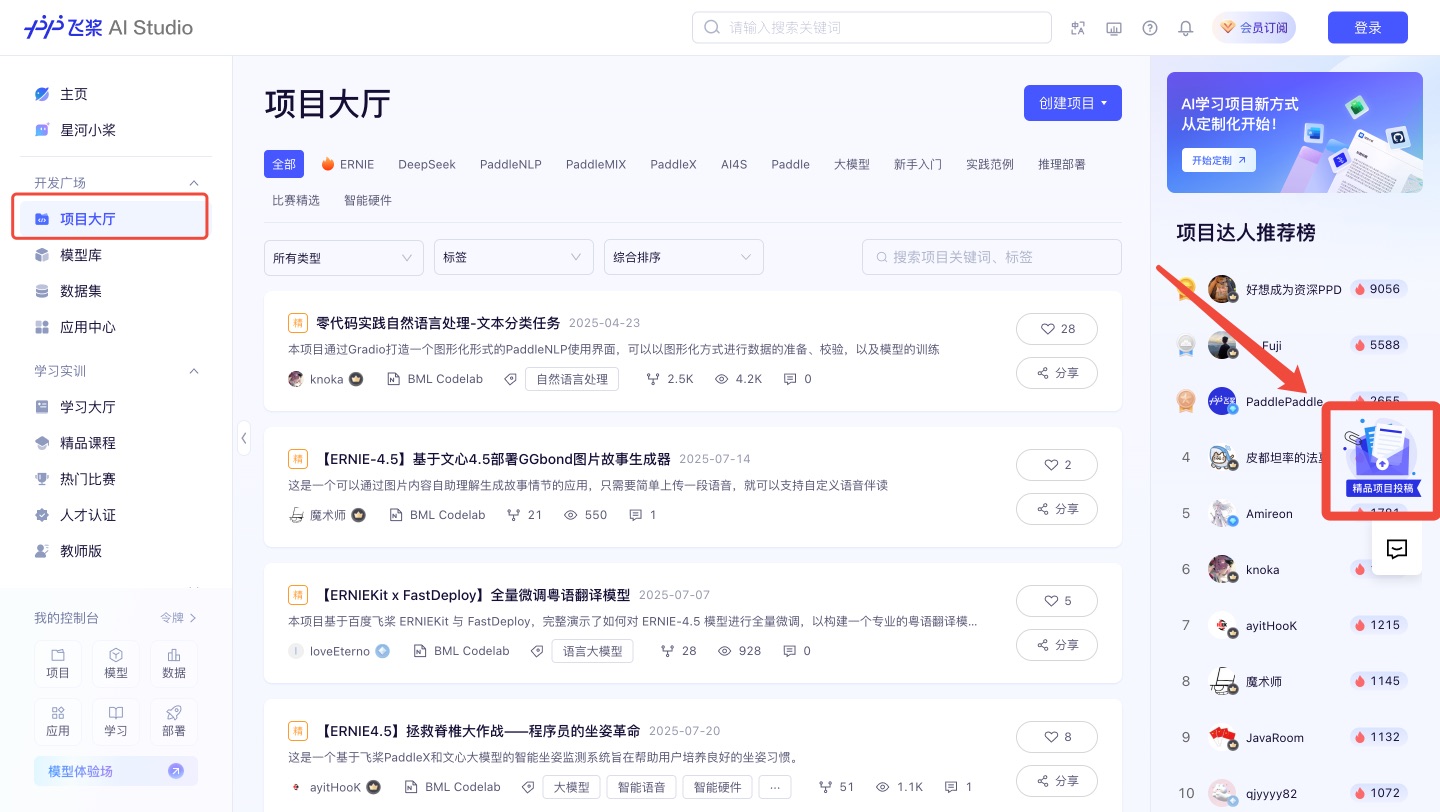Open 模型体验场 arrow button

tap(176, 771)
